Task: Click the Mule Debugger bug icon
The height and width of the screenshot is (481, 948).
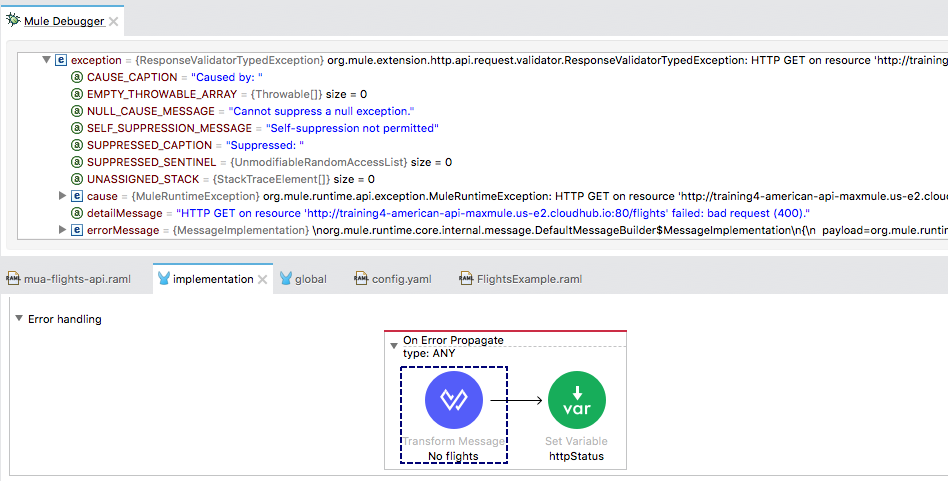Action: (13, 20)
